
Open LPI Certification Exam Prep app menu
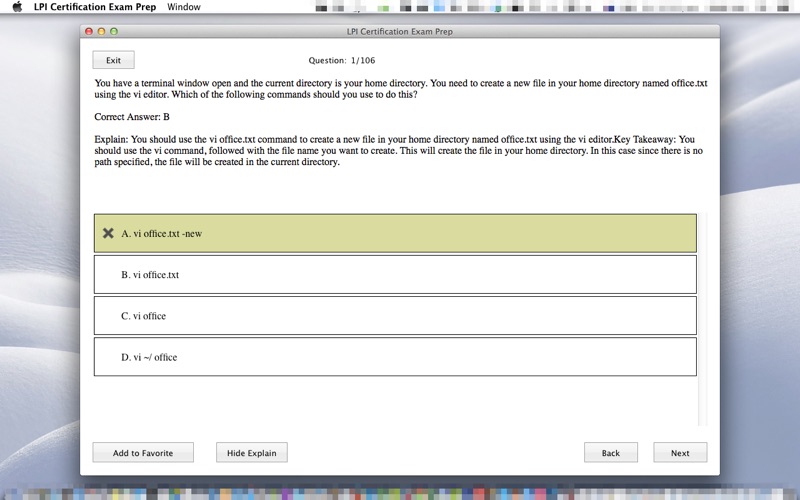coord(95,7)
